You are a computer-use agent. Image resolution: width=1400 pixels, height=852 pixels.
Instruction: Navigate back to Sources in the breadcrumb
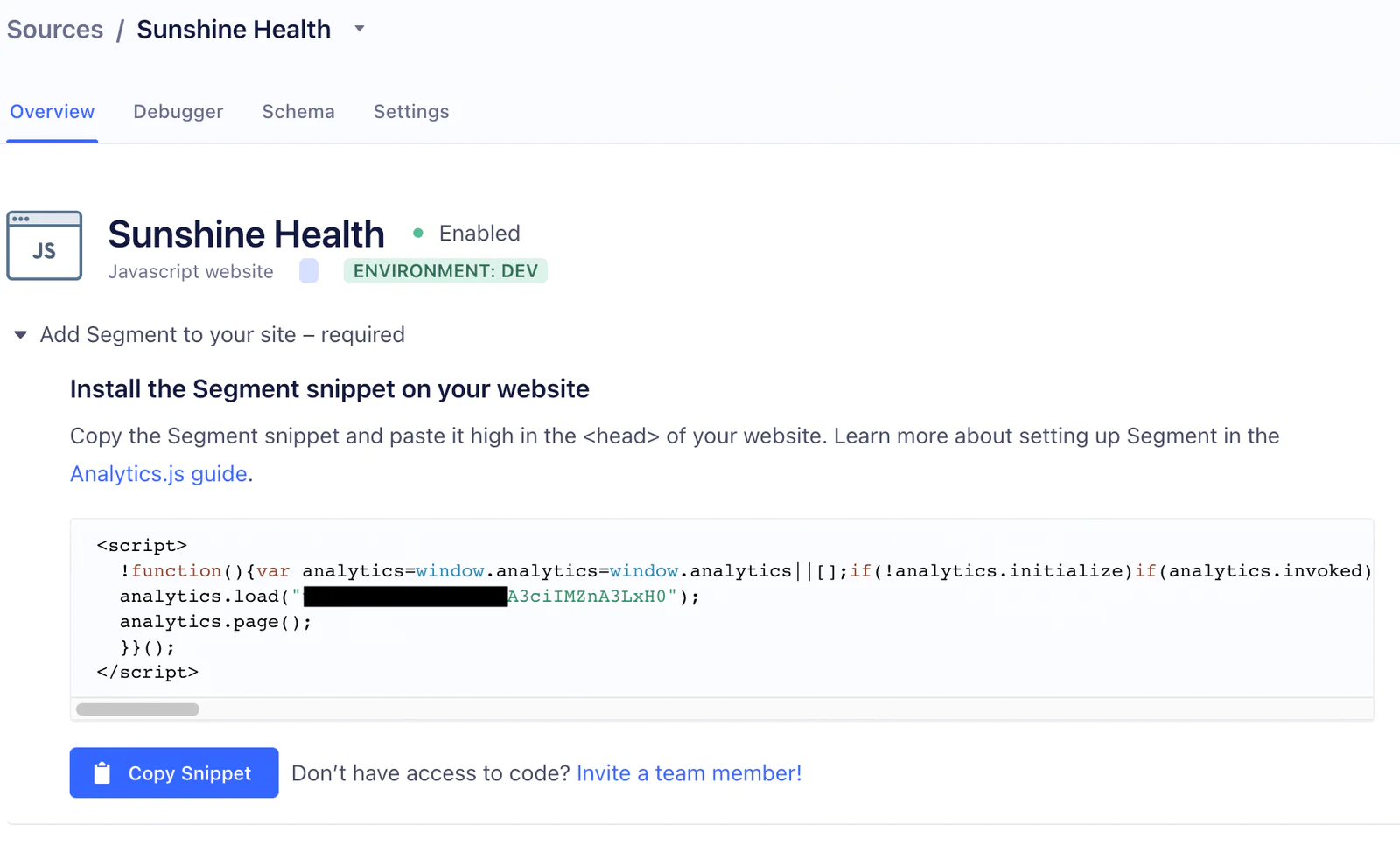tap(54, 30)
